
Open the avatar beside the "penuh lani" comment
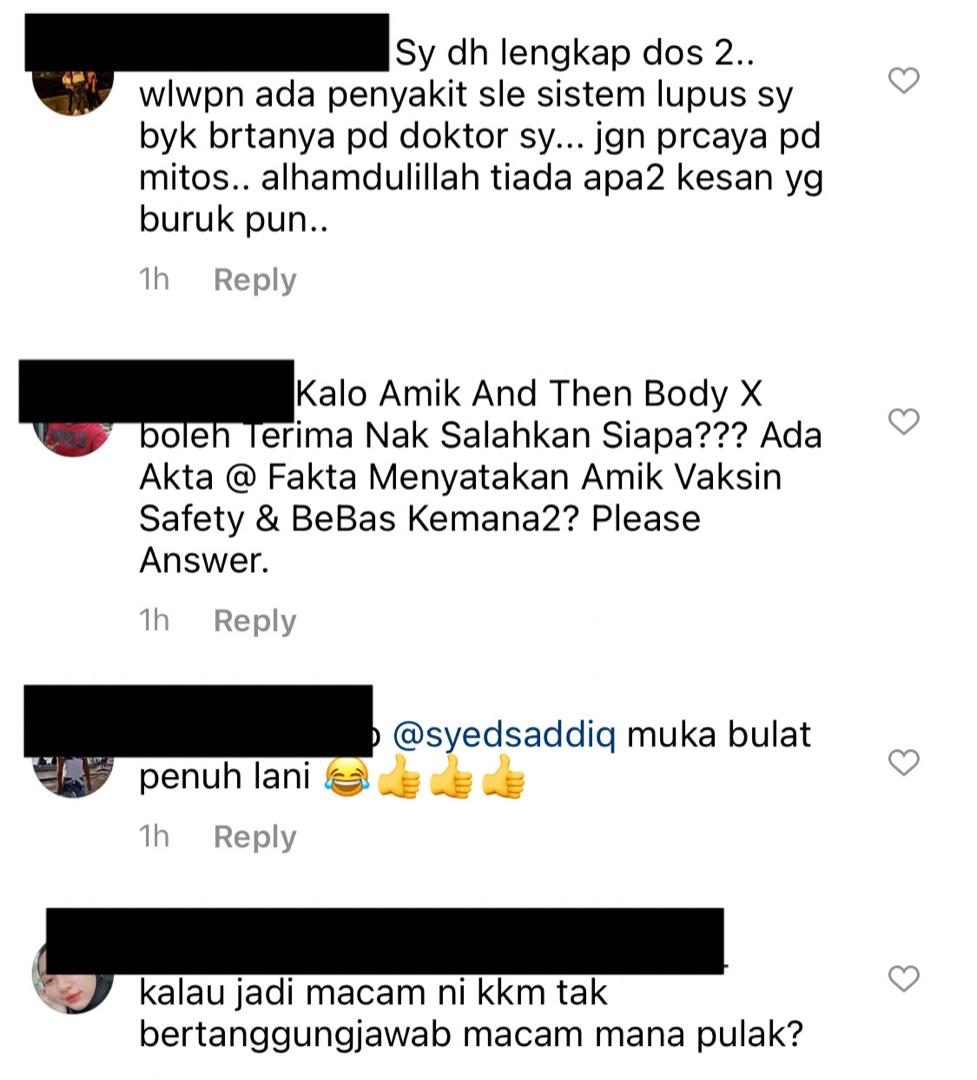click(x=73, y=776)
